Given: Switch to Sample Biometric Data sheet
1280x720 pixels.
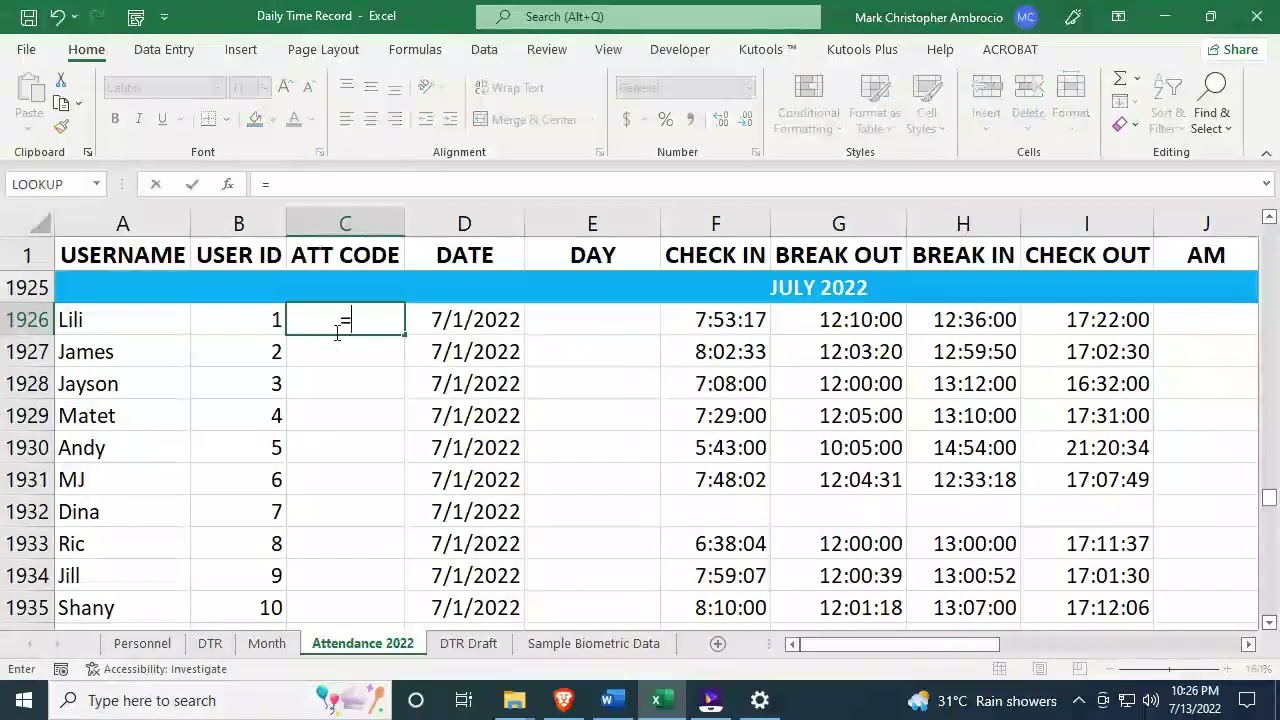Looking at the screenshot, I should pos(594,644).
